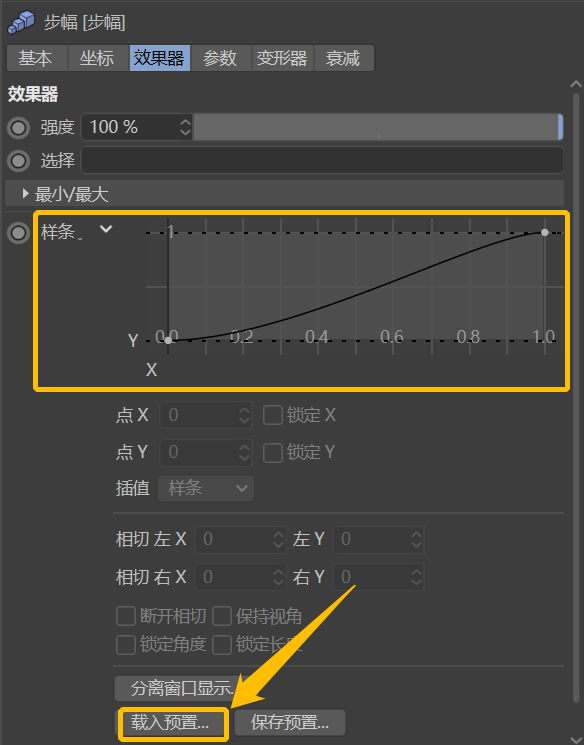Image resolution: width=584 pixels, height=745 pixels.
Task: Click the scrollbar down arrow
Action: click(x=576, y=740)
